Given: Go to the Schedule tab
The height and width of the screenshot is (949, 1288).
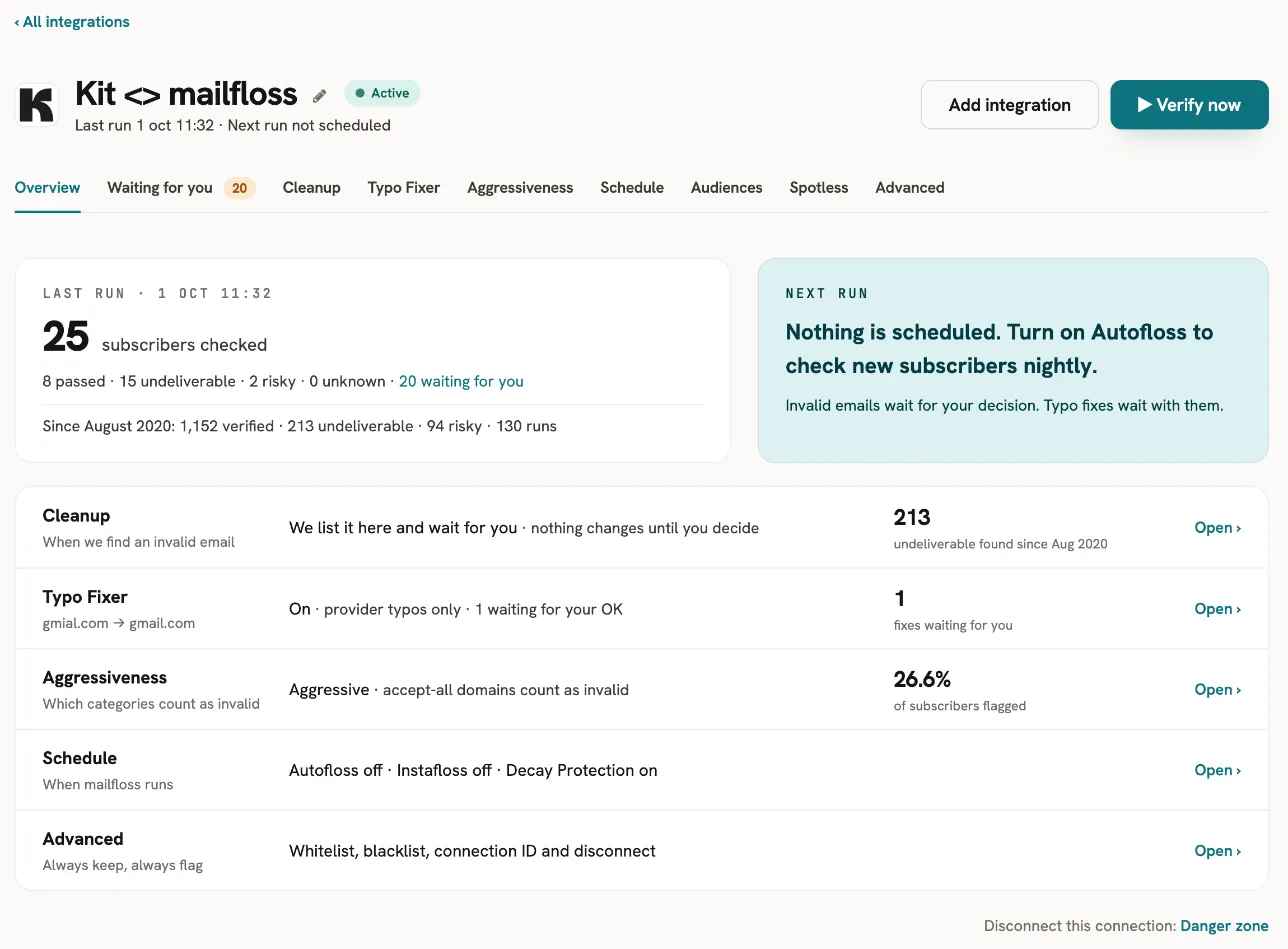Looking at the screenshot, I should pyautogui.click(x=632, y=188).
